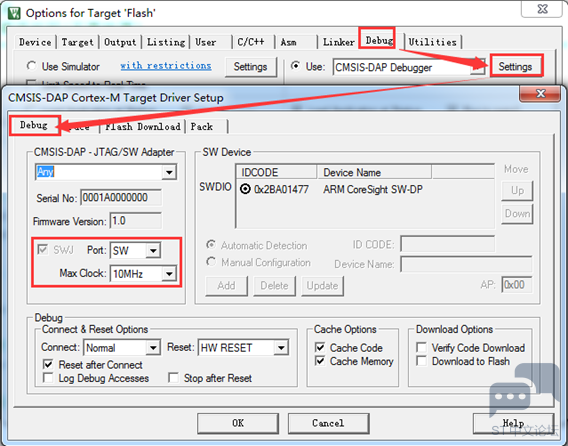Image resolution: width=568 pixels, height=446 pixels.
Task: Select Automatic Detection radio button
Action: pos(211,245)
